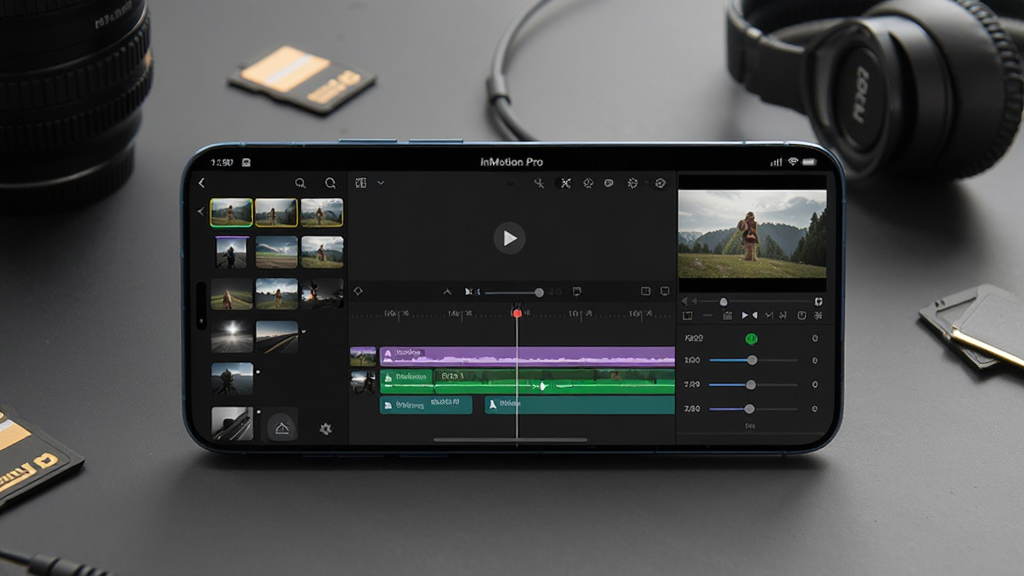Click the inMotion Pro title
The height and width of the screenshot is (576, 1024).
point(511,162)
